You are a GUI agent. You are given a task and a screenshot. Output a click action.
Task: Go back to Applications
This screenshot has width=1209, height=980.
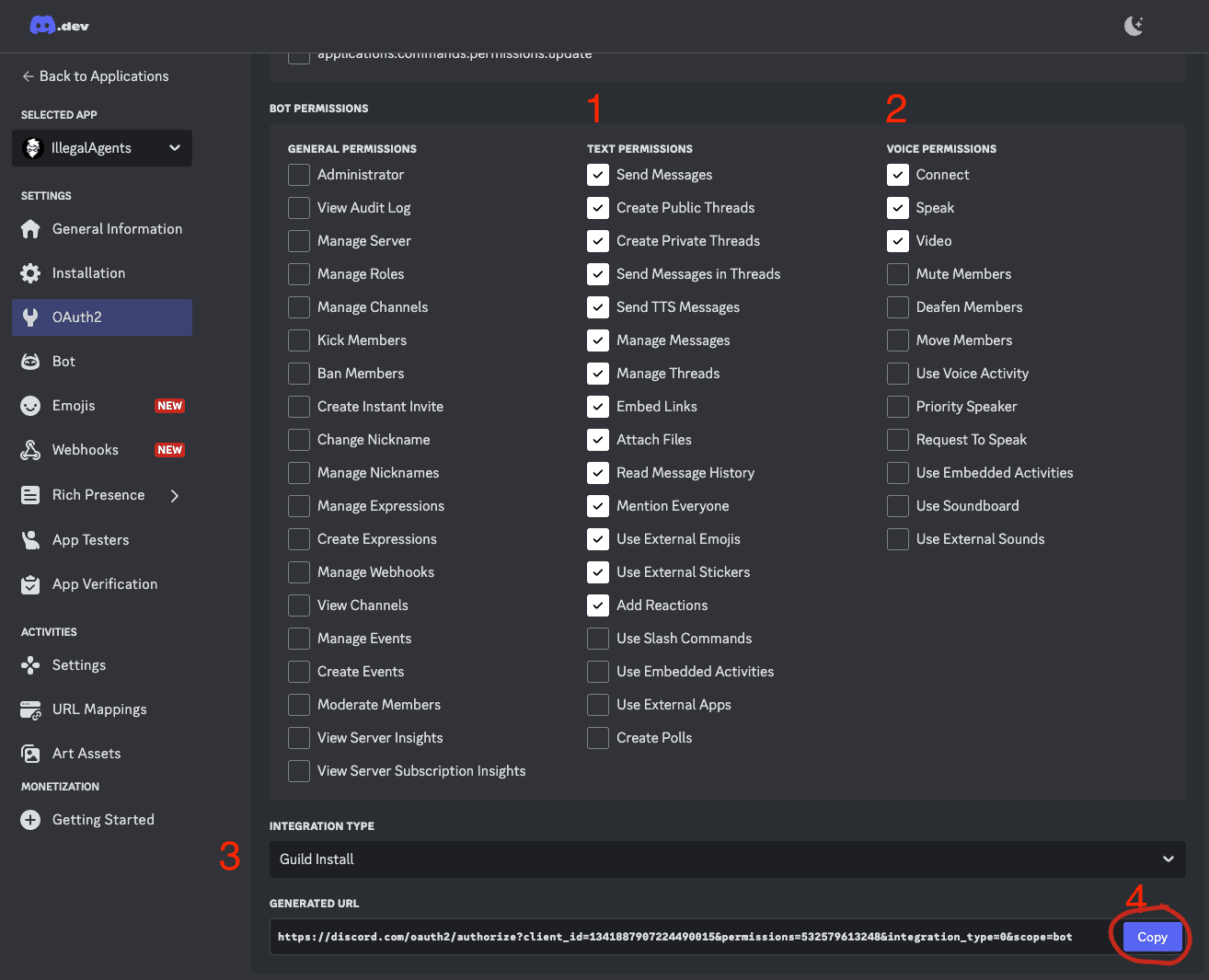[96, 76]
